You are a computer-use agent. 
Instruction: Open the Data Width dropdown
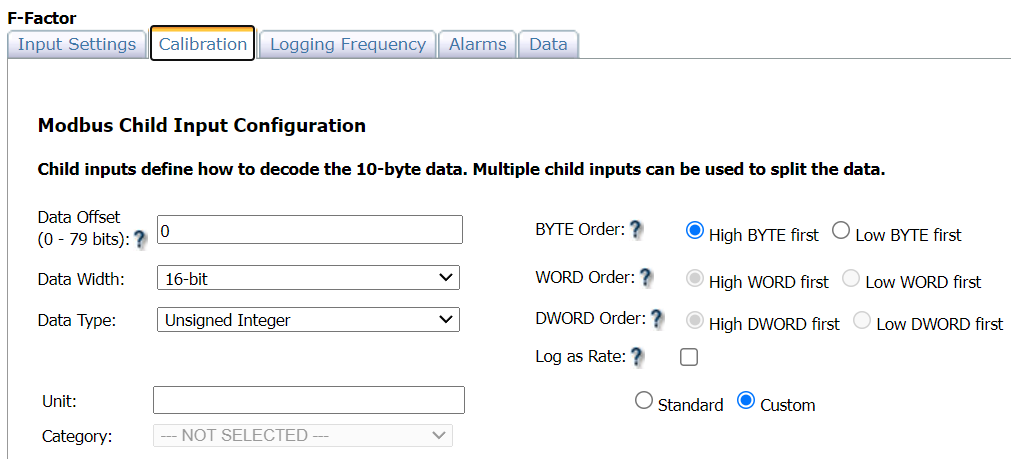pos(308,278)
